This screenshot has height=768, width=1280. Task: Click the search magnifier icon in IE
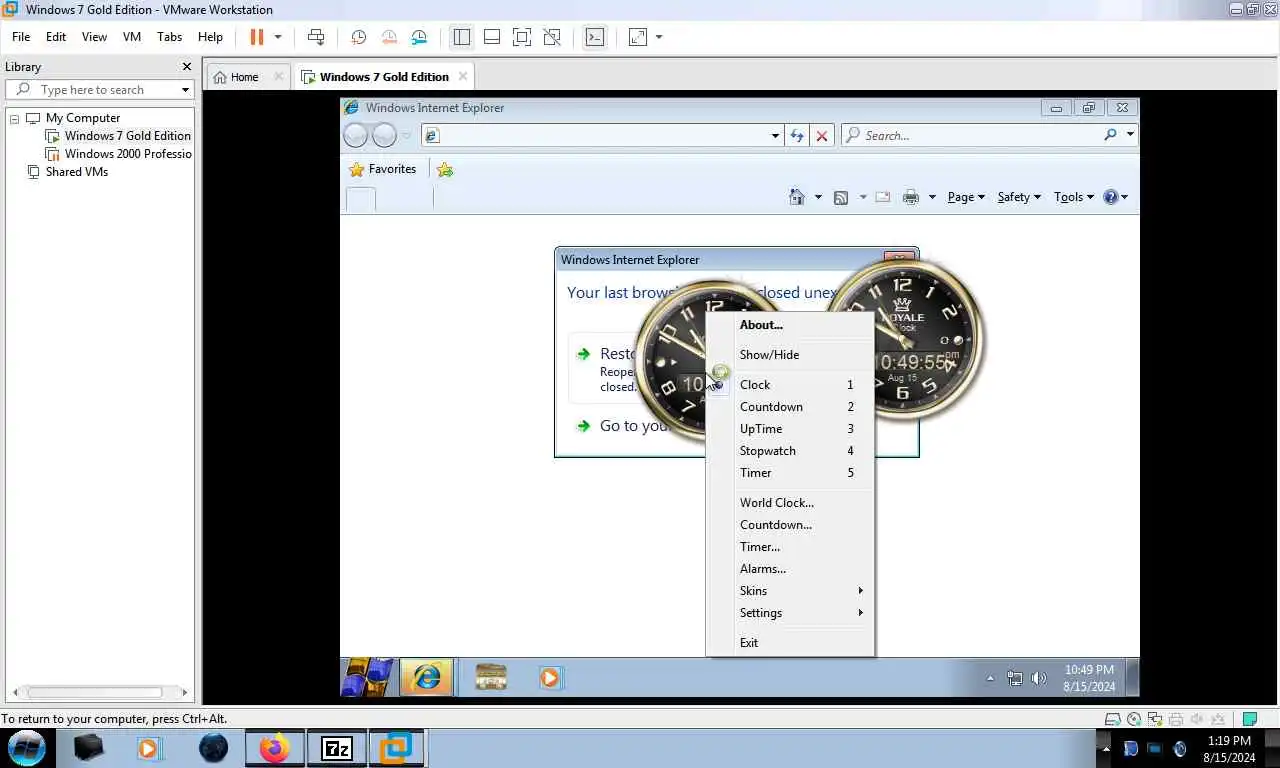point(1110,135)
